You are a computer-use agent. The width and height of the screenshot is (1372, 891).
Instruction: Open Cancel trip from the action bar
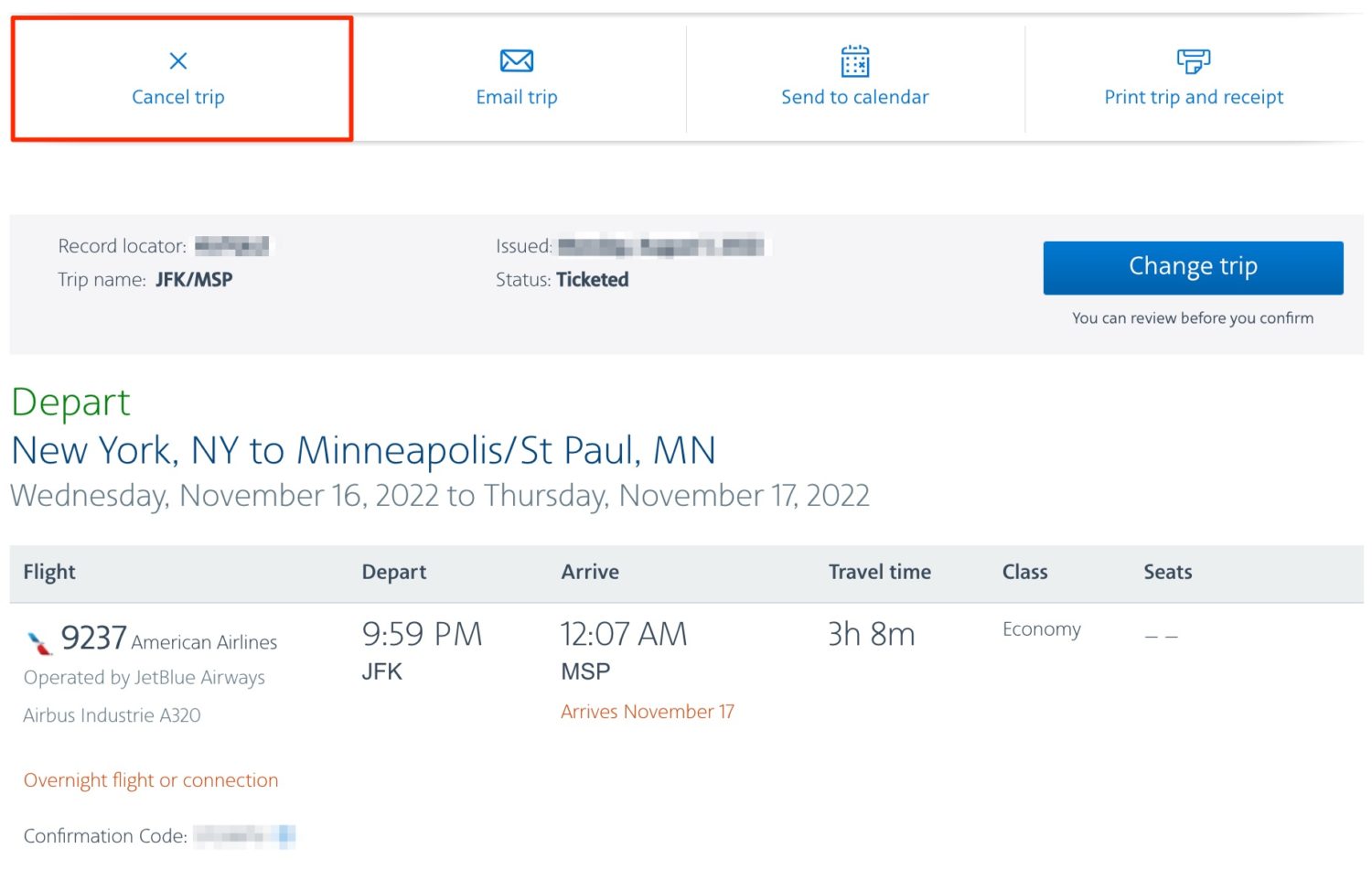[x=177, y=97]
